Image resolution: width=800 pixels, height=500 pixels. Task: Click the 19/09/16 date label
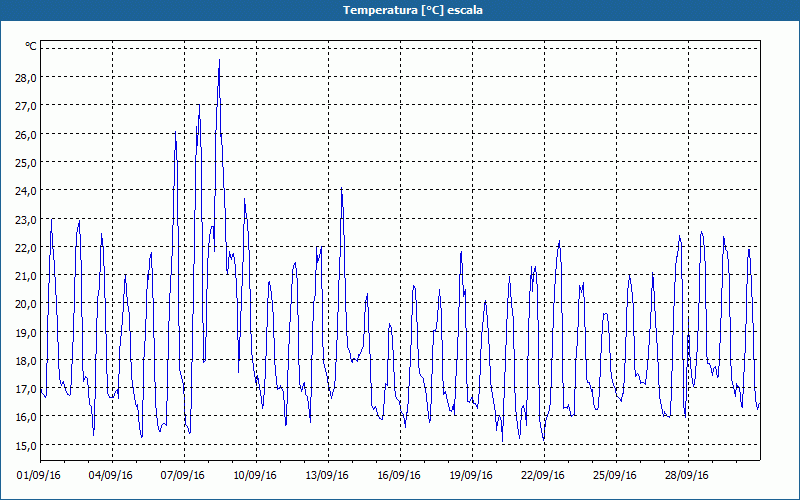click(471, 475)
